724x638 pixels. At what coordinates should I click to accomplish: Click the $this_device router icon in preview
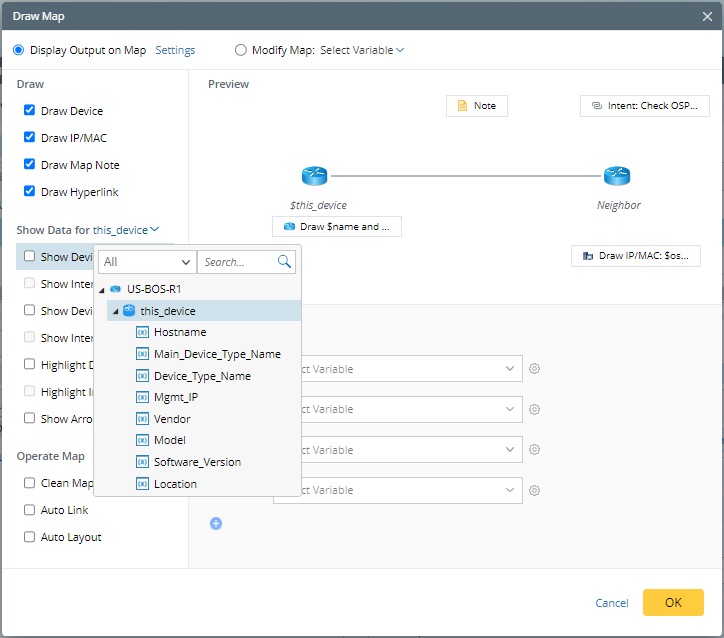[315, 177]
